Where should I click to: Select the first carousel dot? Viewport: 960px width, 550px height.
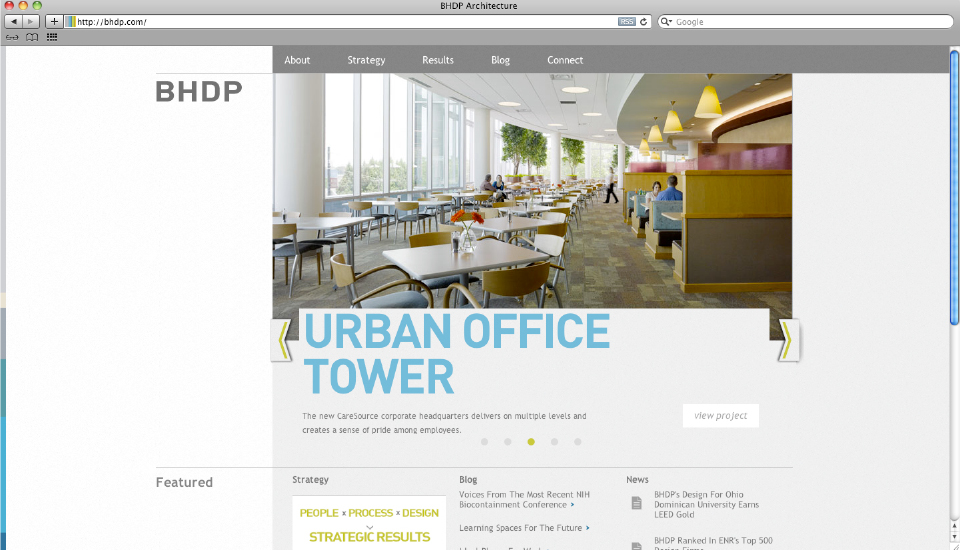pos(484,441)
